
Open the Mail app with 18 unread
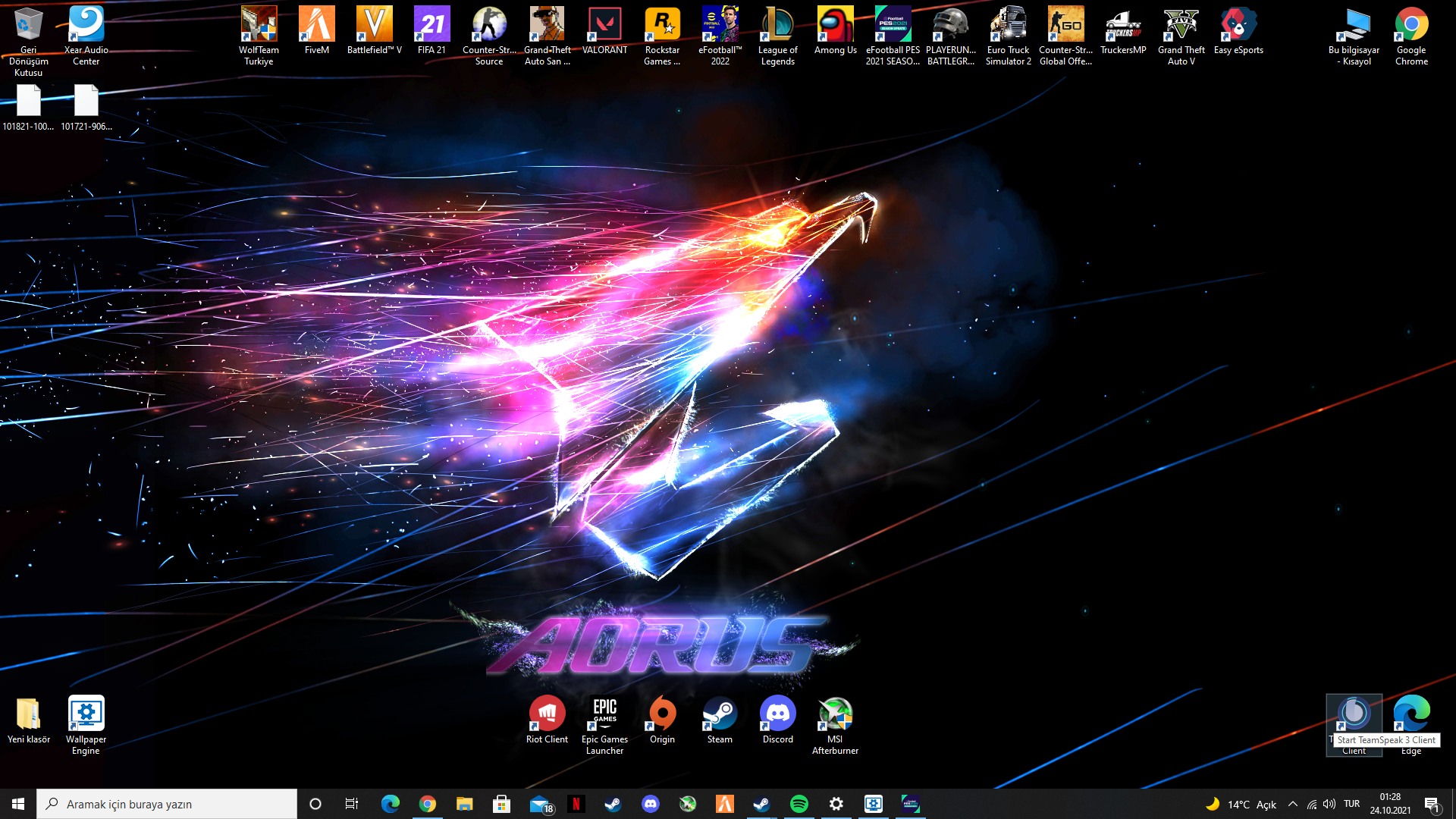click(x=540, y=804)
